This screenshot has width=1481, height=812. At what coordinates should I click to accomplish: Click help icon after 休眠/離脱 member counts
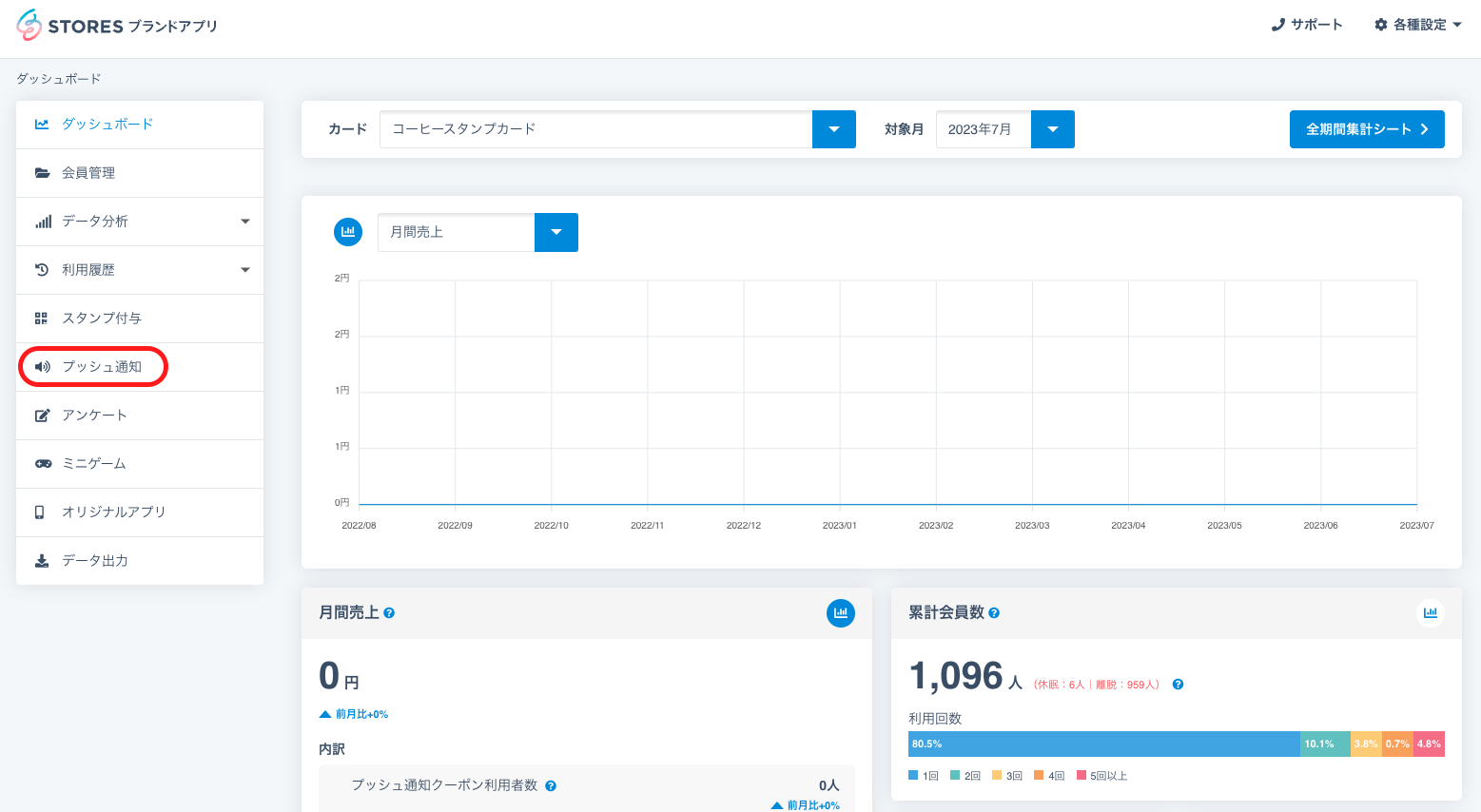(1178, 685)
